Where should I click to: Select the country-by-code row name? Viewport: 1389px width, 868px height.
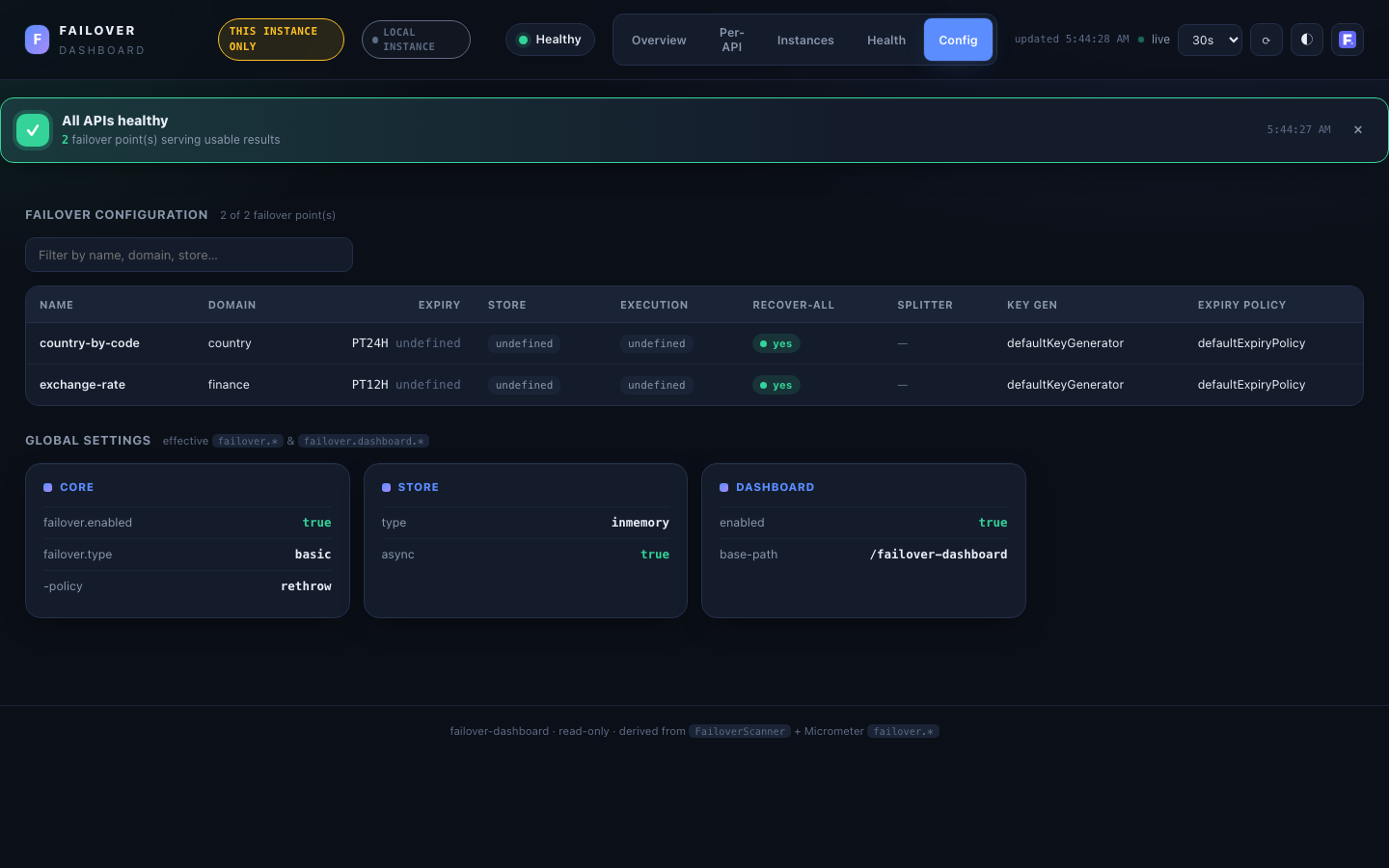pyautogui.click(x=90, y=343)
